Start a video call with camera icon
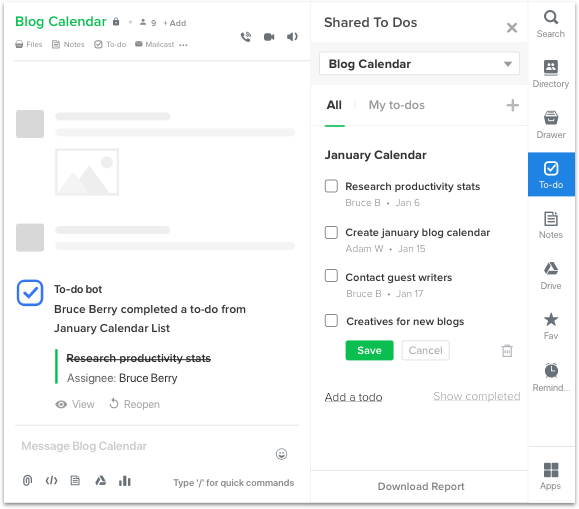This screenshot has width=579, height=509. coord(269,37)
